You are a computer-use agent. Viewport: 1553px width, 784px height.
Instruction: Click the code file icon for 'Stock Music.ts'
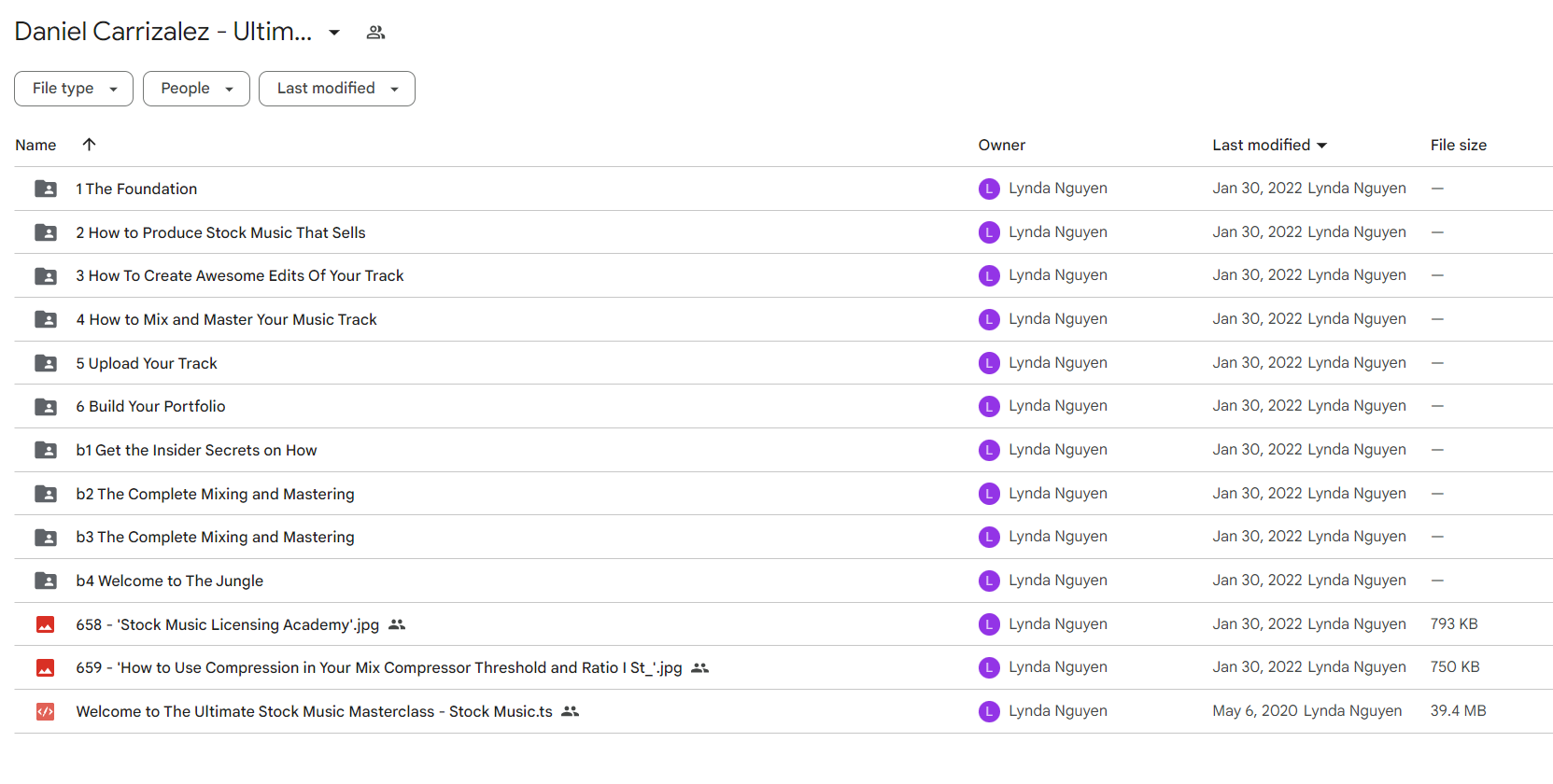(x=46, y=711)
